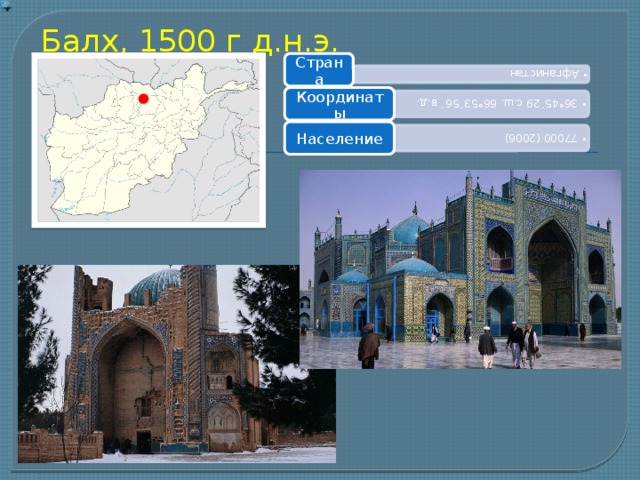Select the Координаты label box
Screen dimensions: 640x480
click(340, 104)
